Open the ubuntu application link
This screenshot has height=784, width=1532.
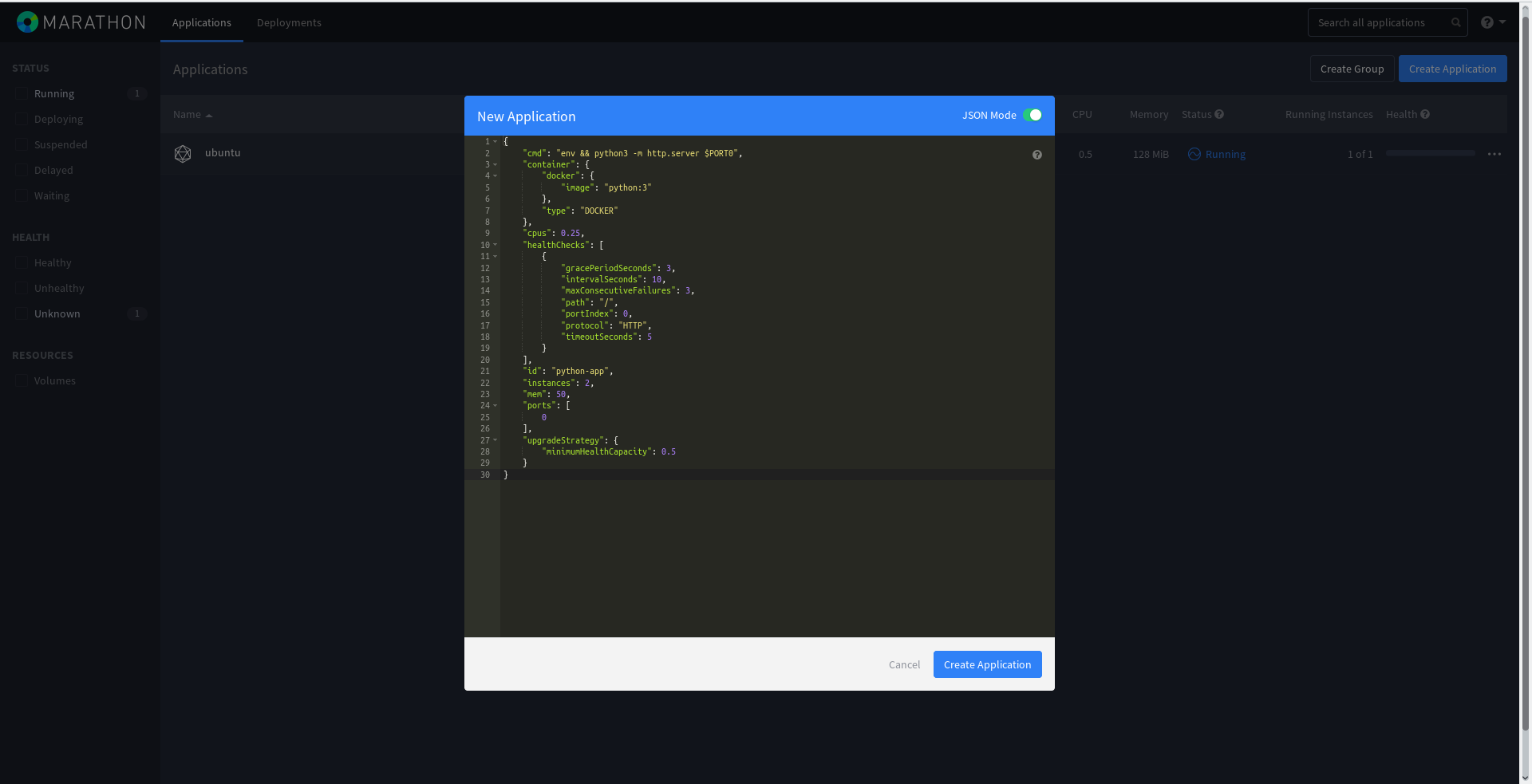[x=223, y=153]
